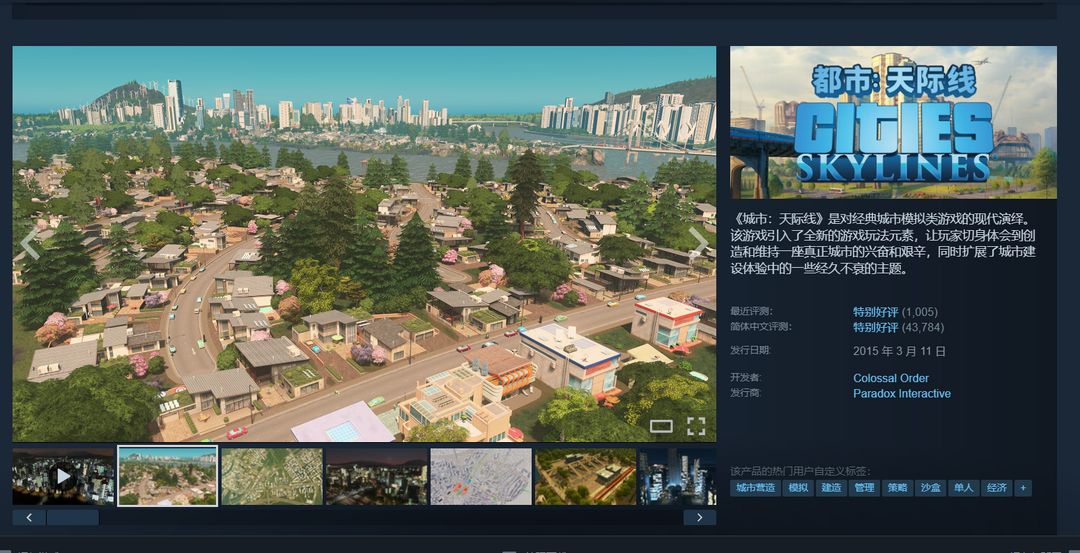Select the highlighted suburban neighborhood thumbnail

tap(167, 476)
